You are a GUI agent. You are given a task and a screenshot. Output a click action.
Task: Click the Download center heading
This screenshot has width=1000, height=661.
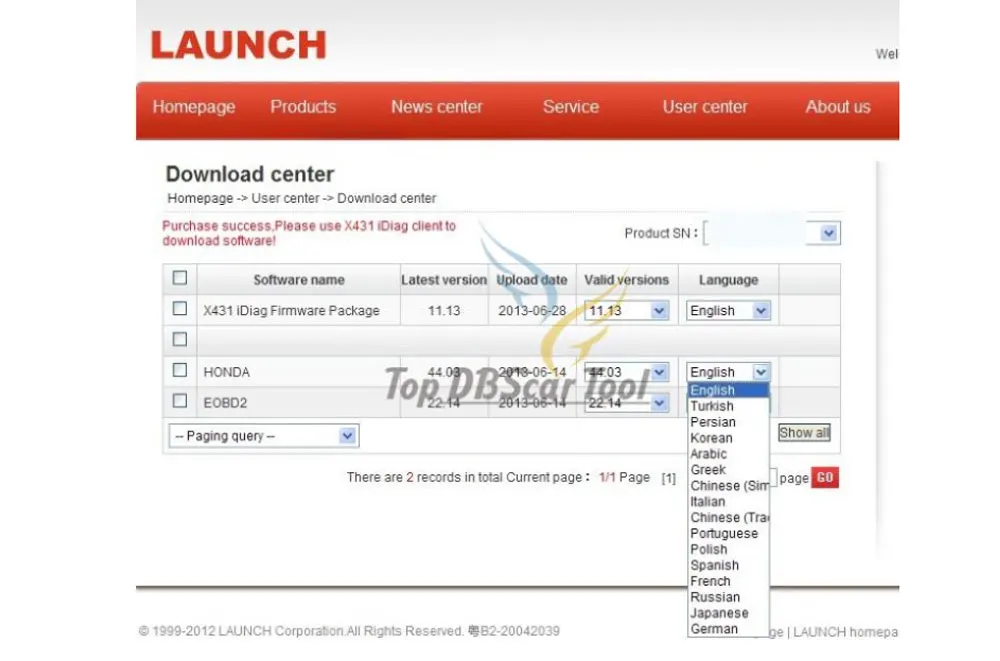click(250, 174)
